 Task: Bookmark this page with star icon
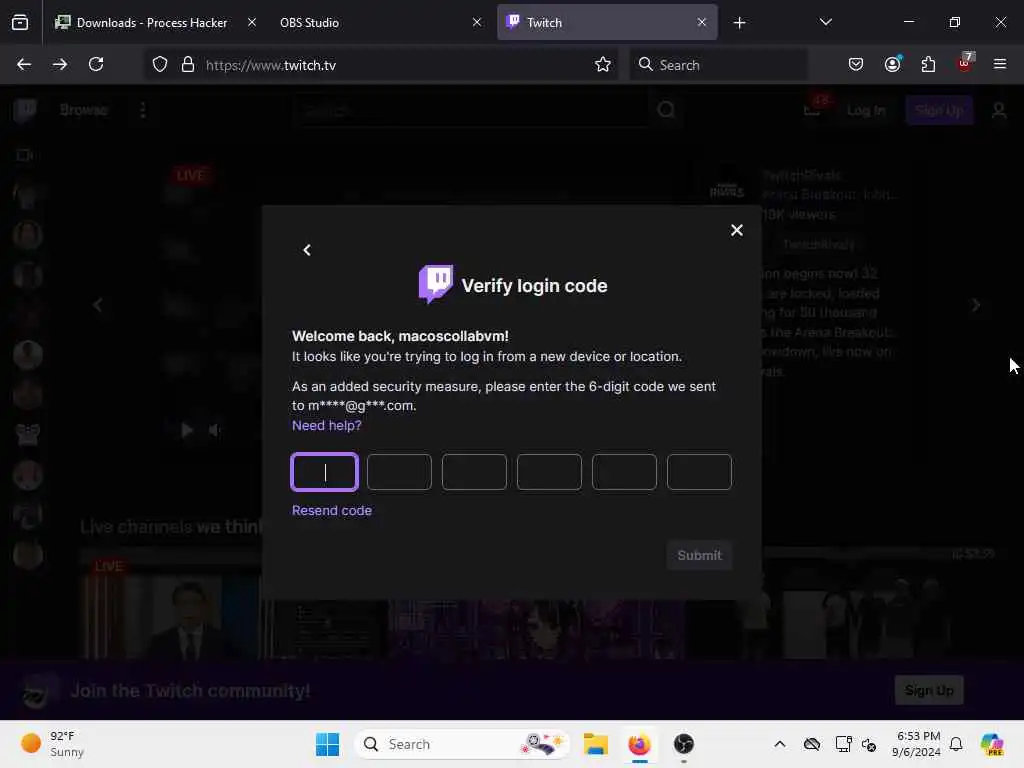pos(603,65)
